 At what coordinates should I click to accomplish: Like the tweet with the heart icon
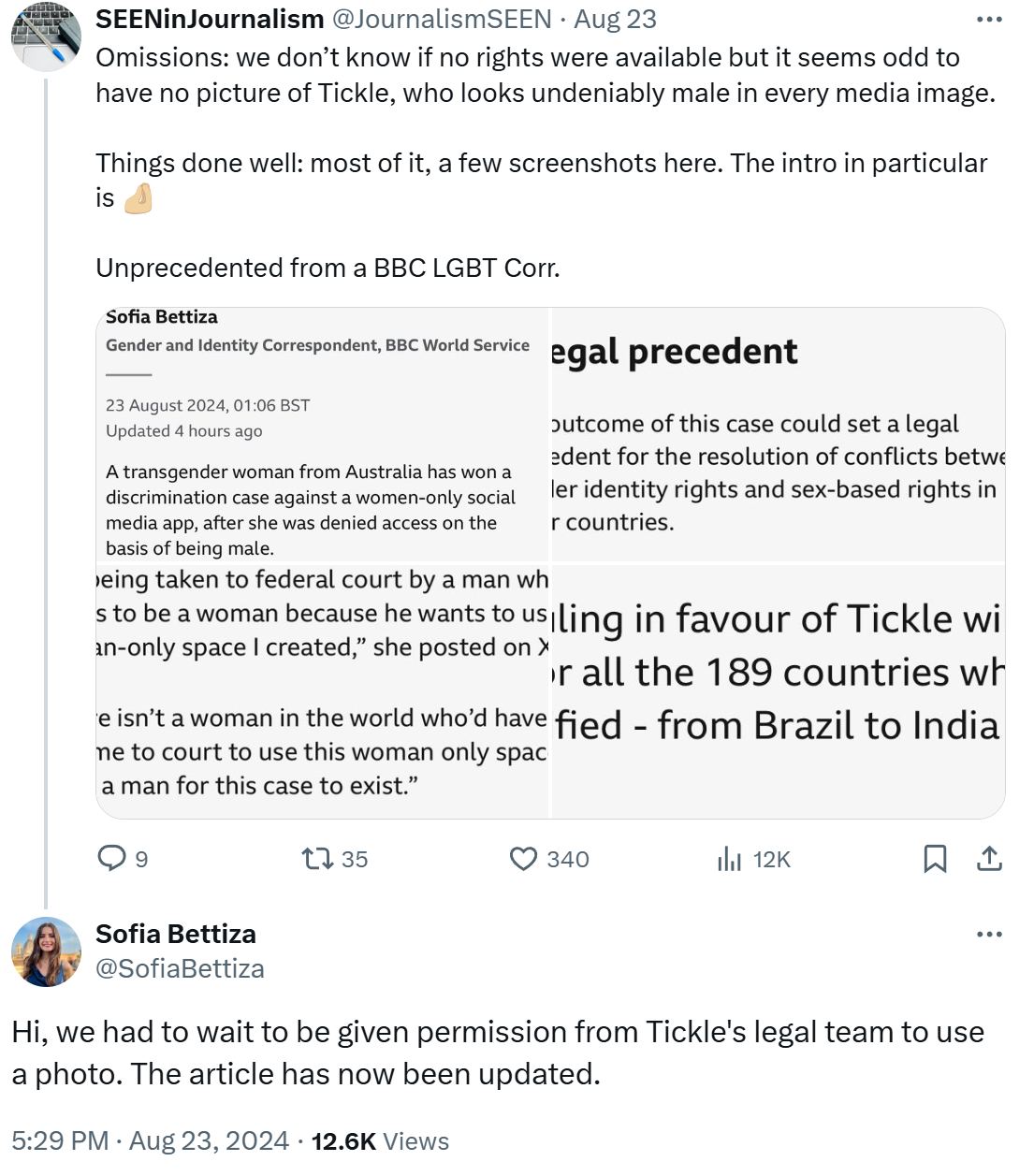point(523,858)
